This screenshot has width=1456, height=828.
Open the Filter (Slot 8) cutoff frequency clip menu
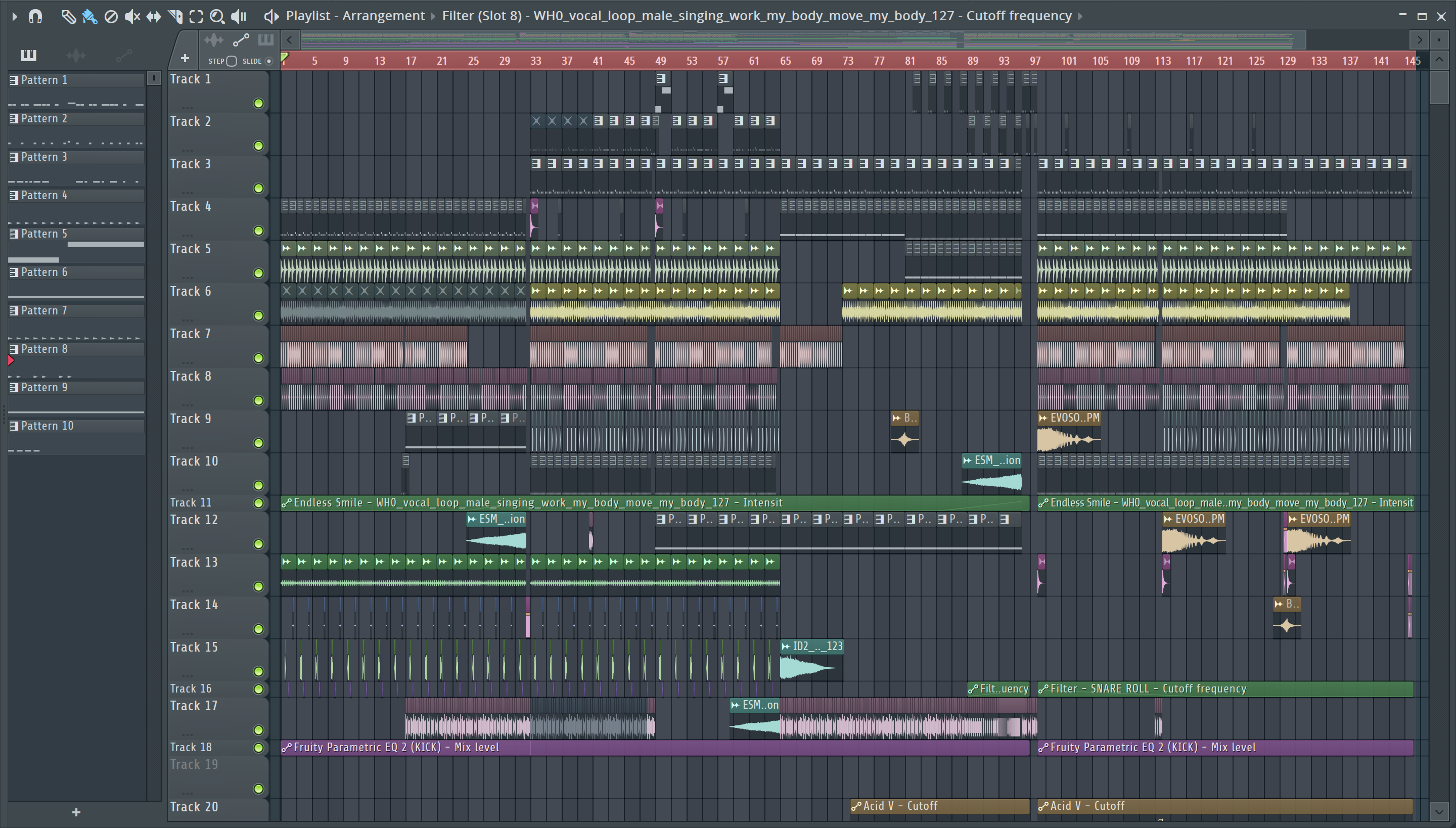(x=757, y=16)
